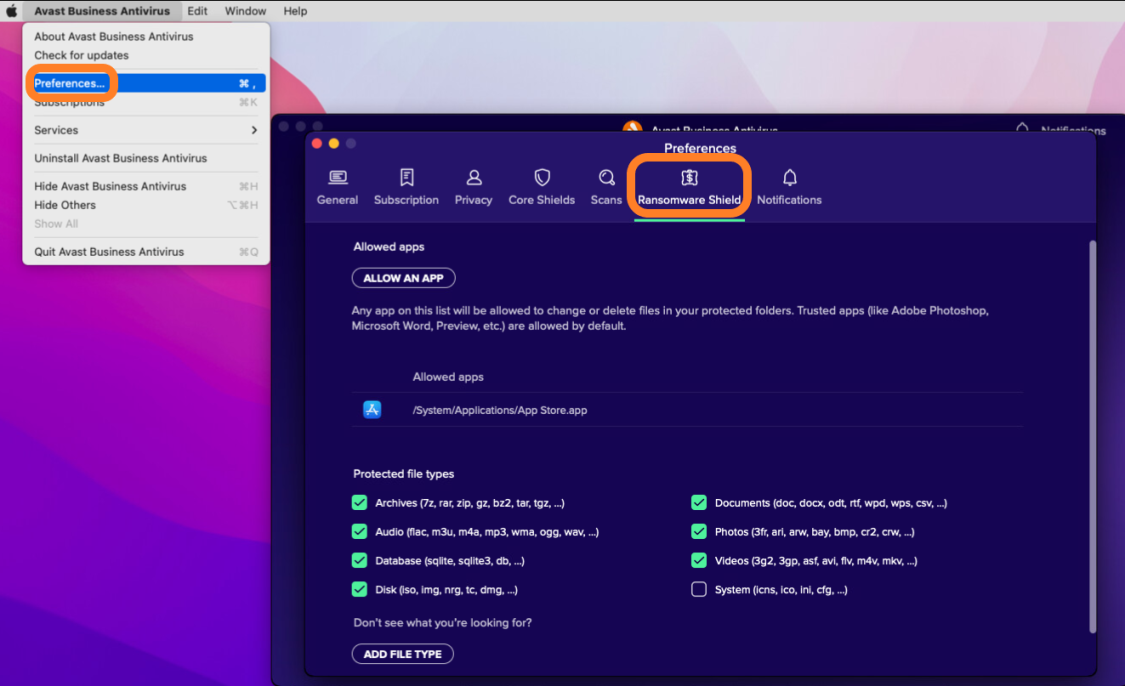Uncheck the Audio file type checkbox
Screen dimensions: 1125x686
point(359,532)
